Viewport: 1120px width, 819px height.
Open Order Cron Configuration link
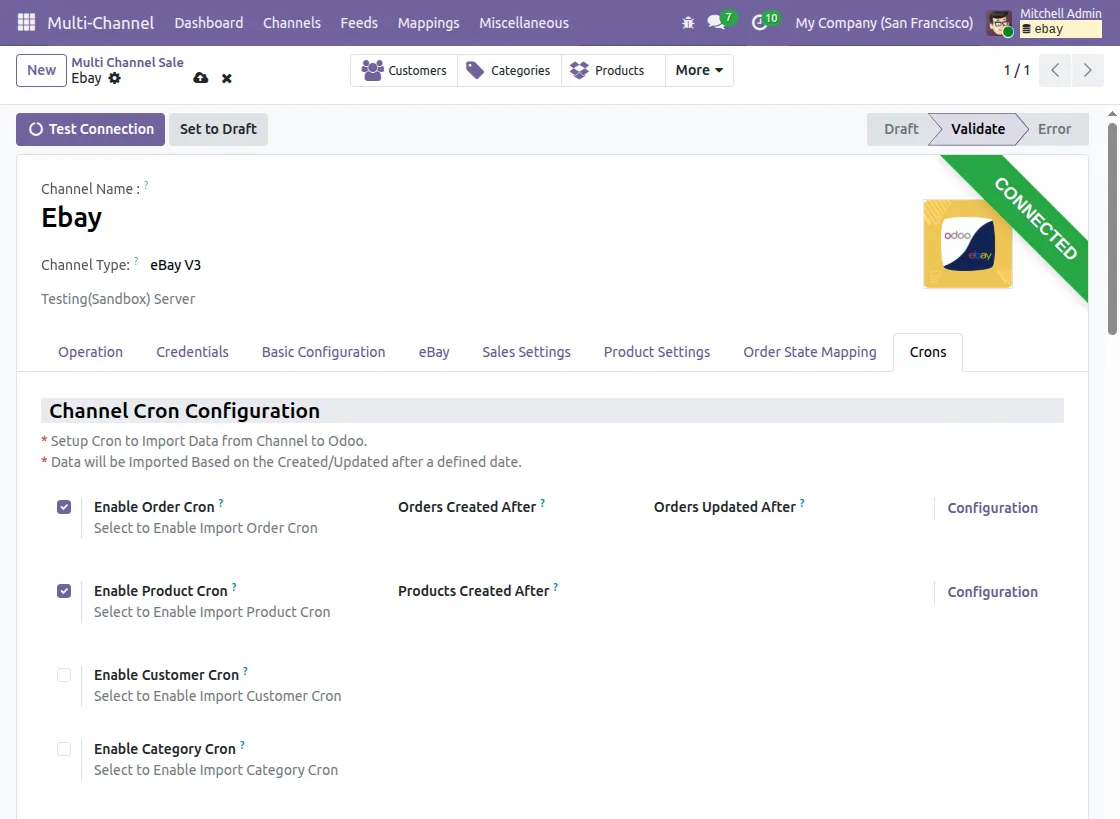click(x=992, y=508)
